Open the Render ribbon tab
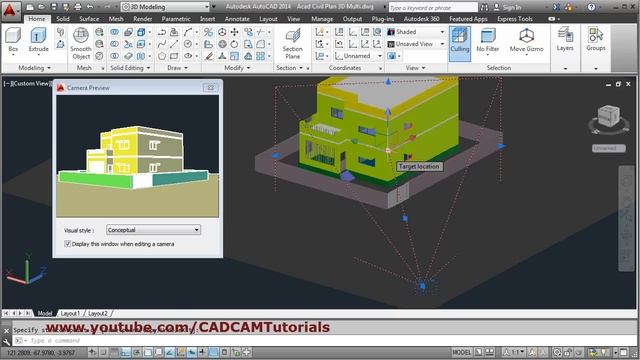 [x=142, y=19]
